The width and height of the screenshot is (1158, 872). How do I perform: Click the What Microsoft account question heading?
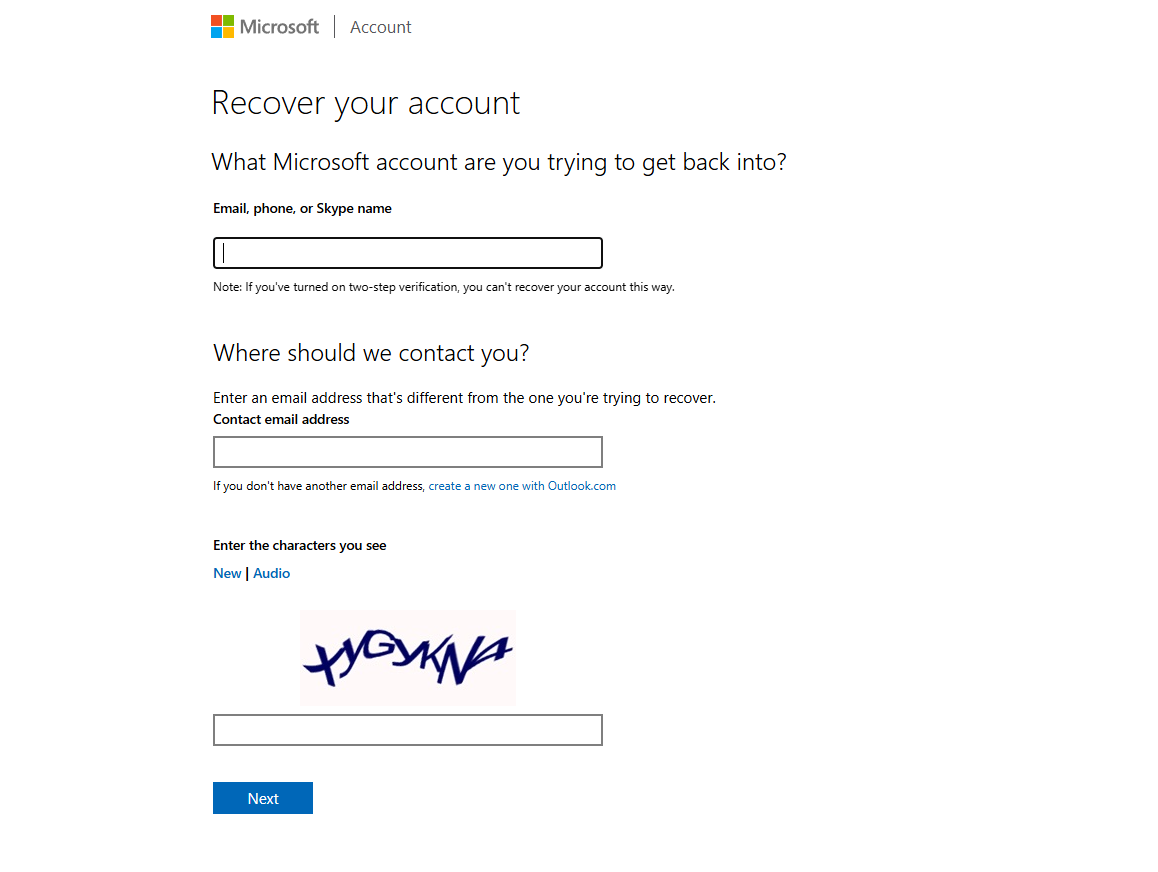pos(499,162)
